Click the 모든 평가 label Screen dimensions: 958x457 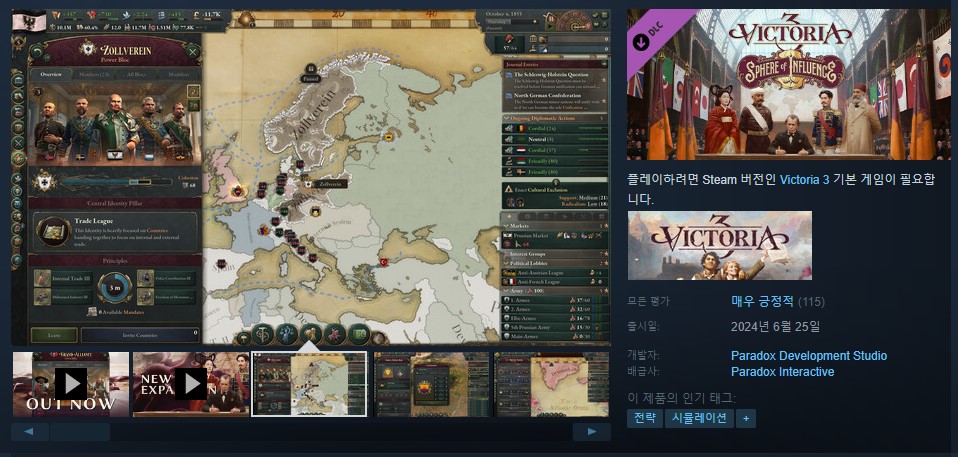click(x=648, y=301)
